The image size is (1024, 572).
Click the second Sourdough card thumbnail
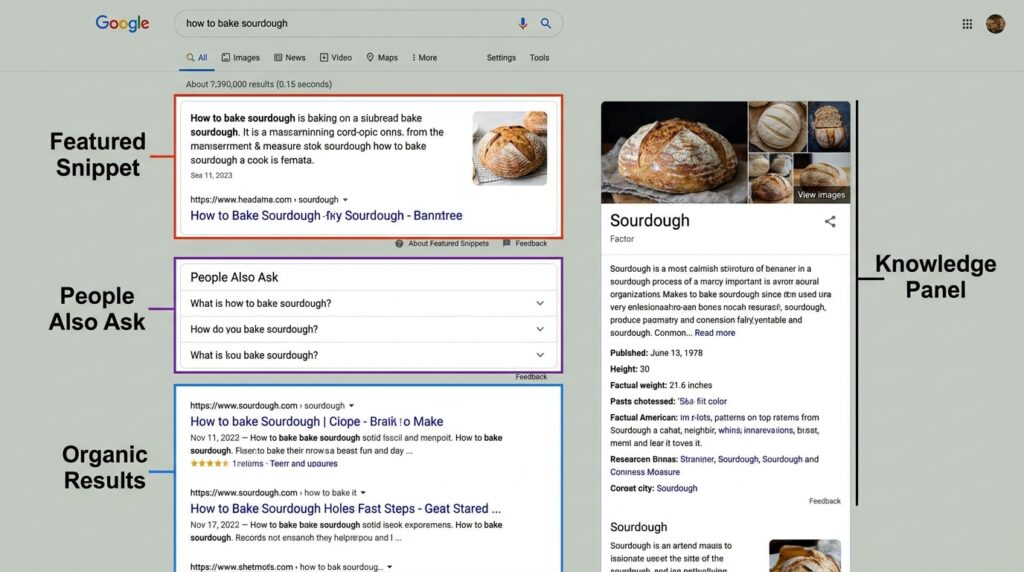(x=805, y=556)
